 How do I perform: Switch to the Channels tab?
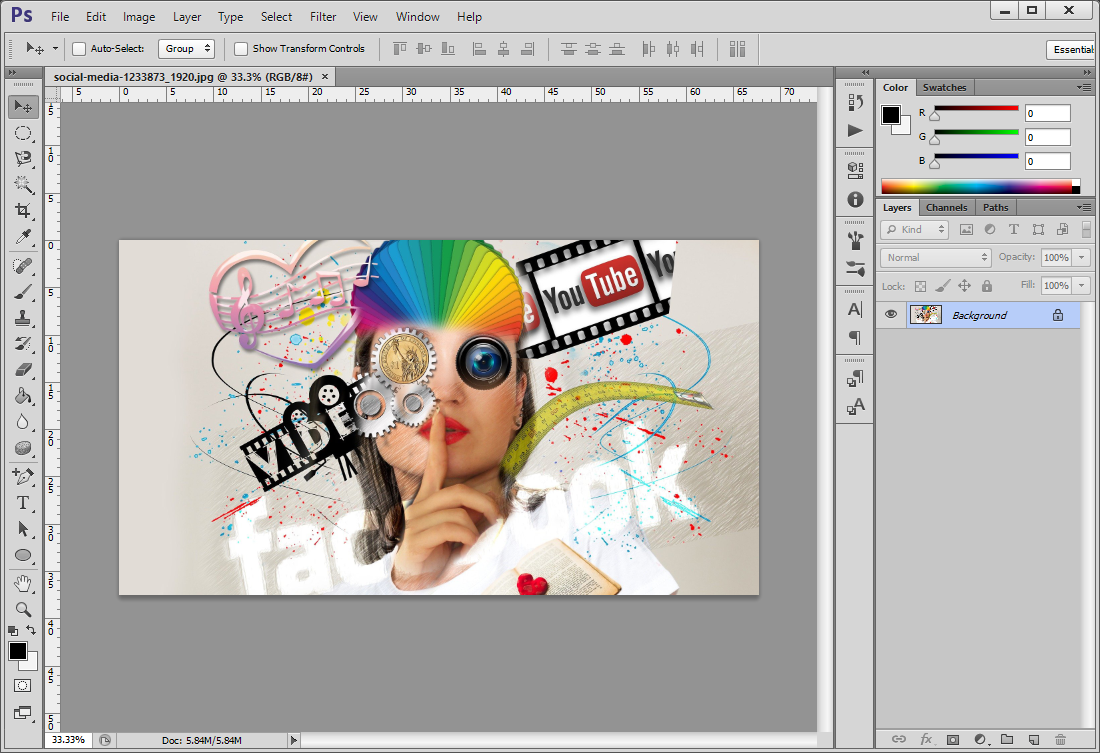tap(946, 207)
